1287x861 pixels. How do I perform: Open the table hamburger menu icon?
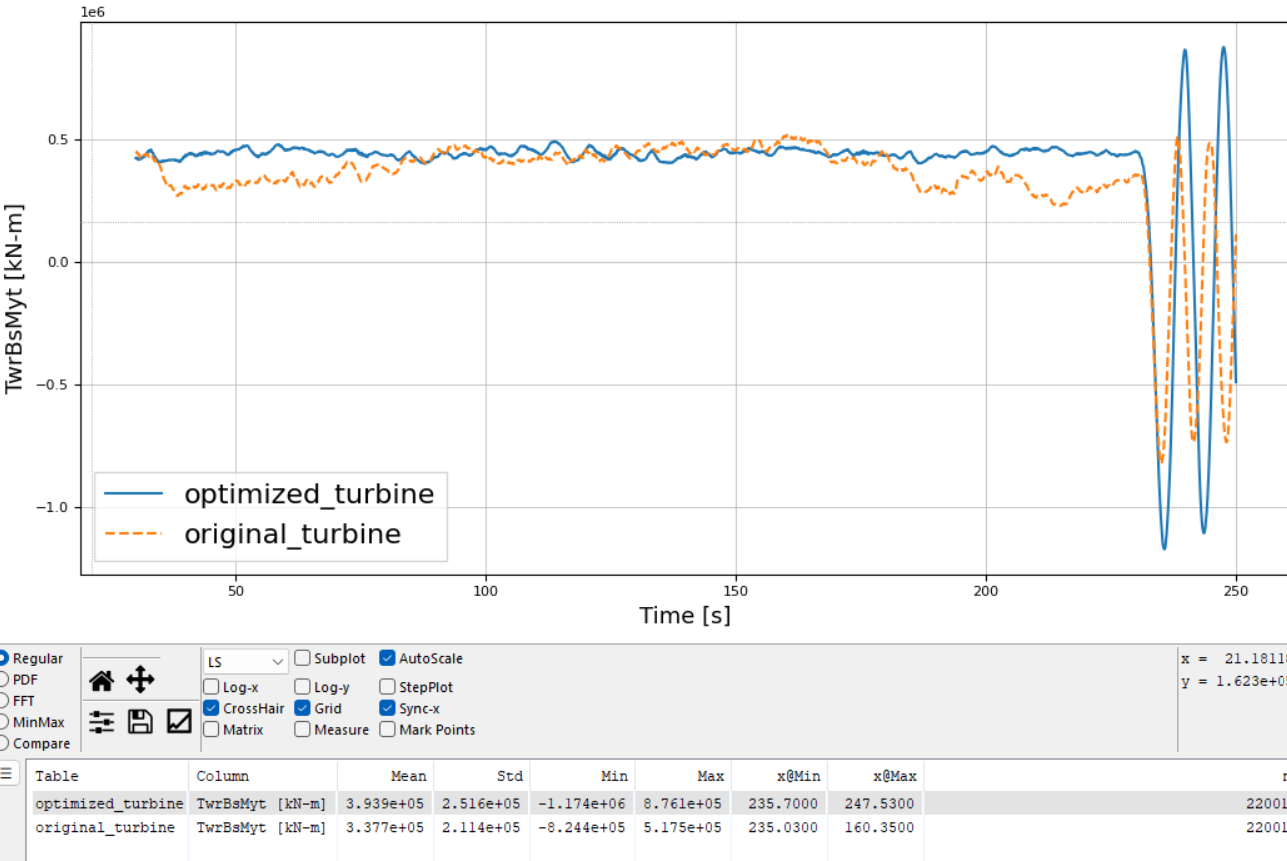7,772
